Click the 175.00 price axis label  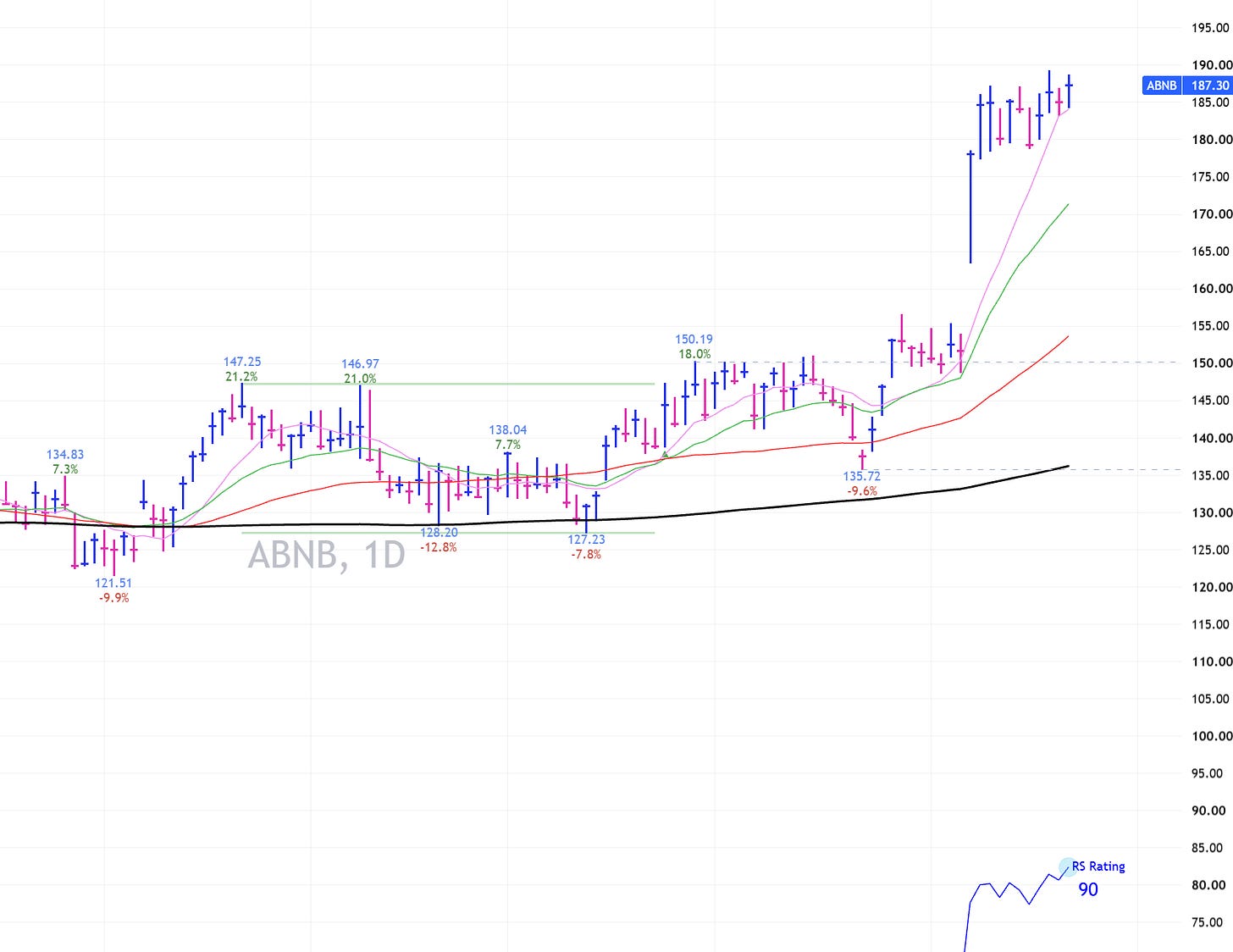point(1210,177)
